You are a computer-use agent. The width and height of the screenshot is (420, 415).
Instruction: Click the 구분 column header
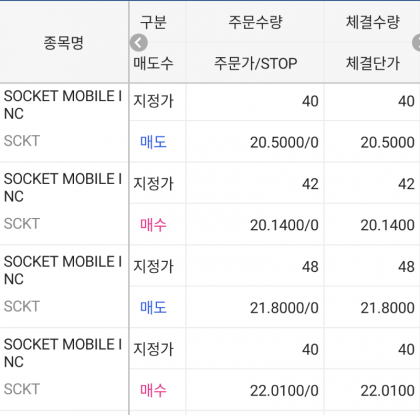click(x=153, y=22)
